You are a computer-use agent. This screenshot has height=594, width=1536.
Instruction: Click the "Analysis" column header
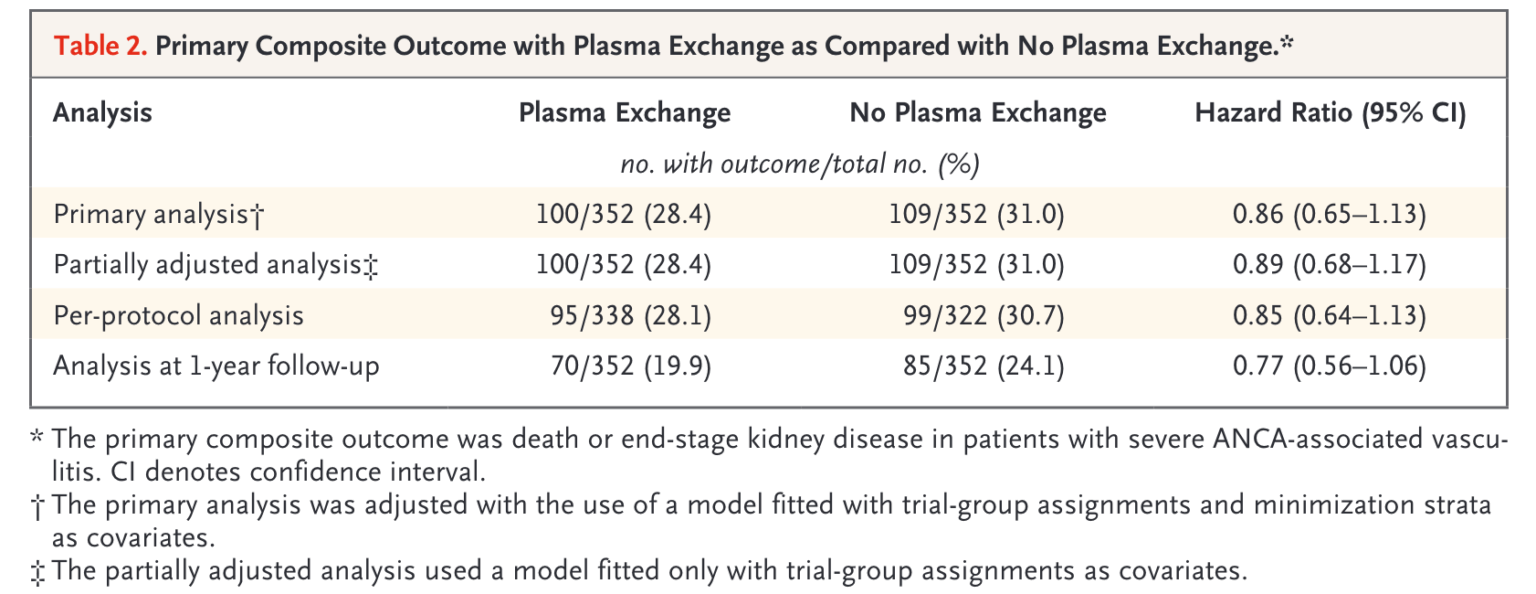pos(103,112)
